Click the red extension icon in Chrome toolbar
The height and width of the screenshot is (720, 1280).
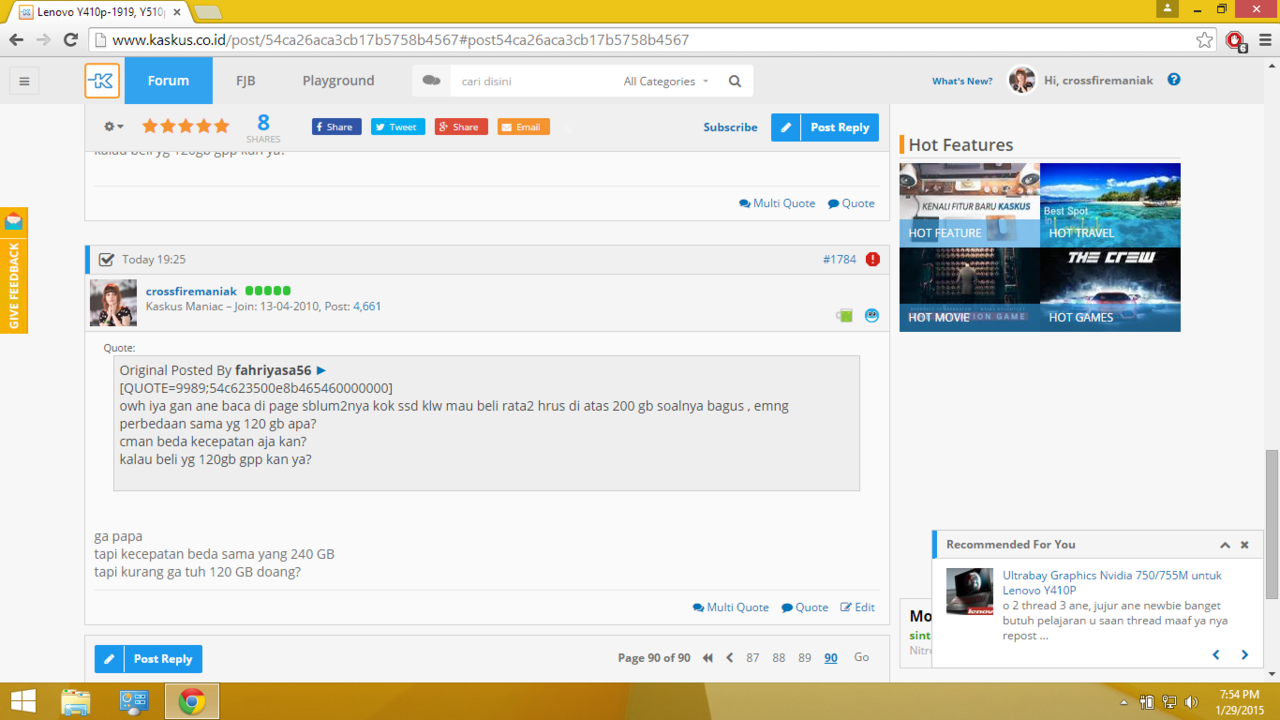tap(1236, 40)
